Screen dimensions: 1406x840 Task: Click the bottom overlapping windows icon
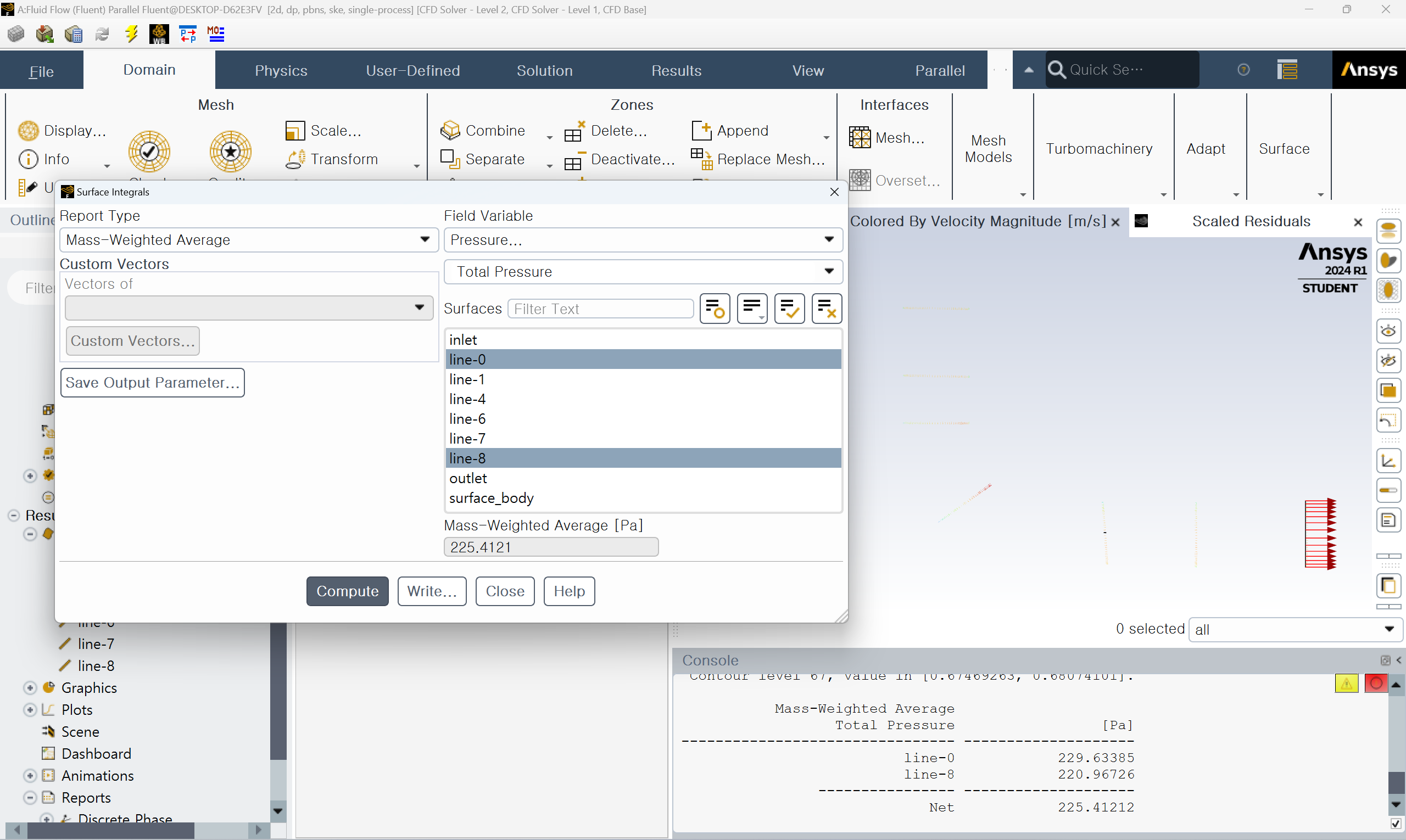click(1388, 585)
